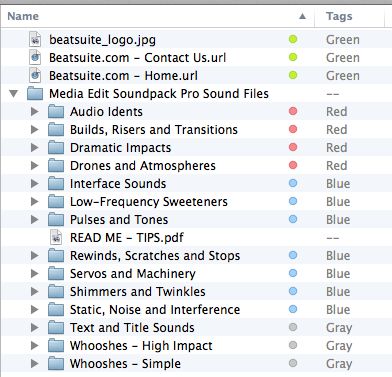392x377 pixels.
Task: Click the Drones and Atmospheres folder icon
Action: click(56, 166)
